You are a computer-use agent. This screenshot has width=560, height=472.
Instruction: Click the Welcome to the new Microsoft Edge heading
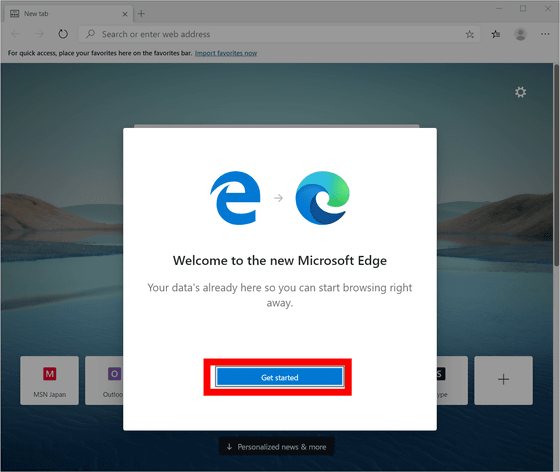(x=280, y=261)
